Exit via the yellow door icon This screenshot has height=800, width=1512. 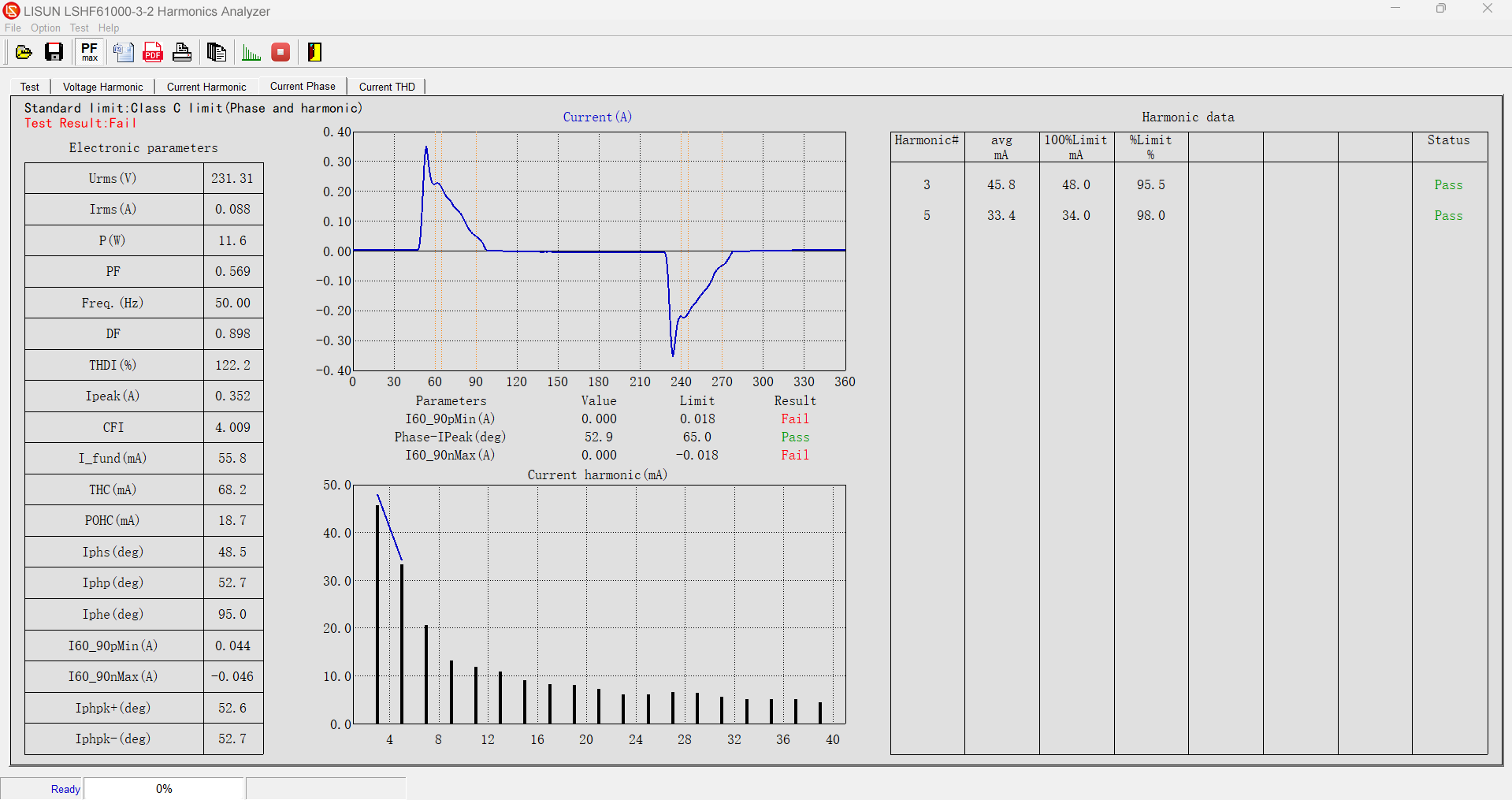point(314,52)
